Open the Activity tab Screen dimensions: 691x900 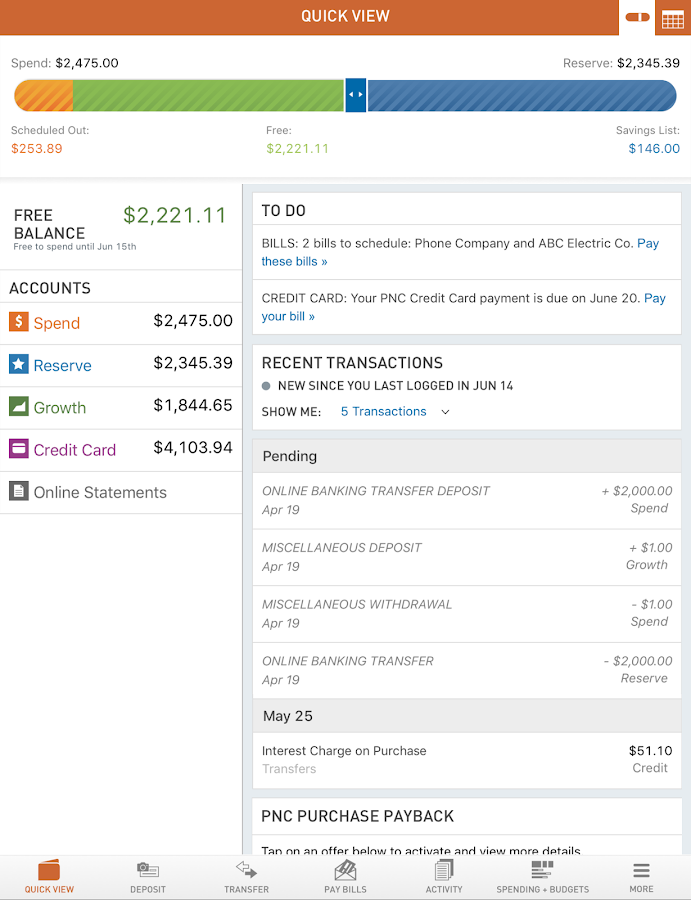click(x=444, y=876)
